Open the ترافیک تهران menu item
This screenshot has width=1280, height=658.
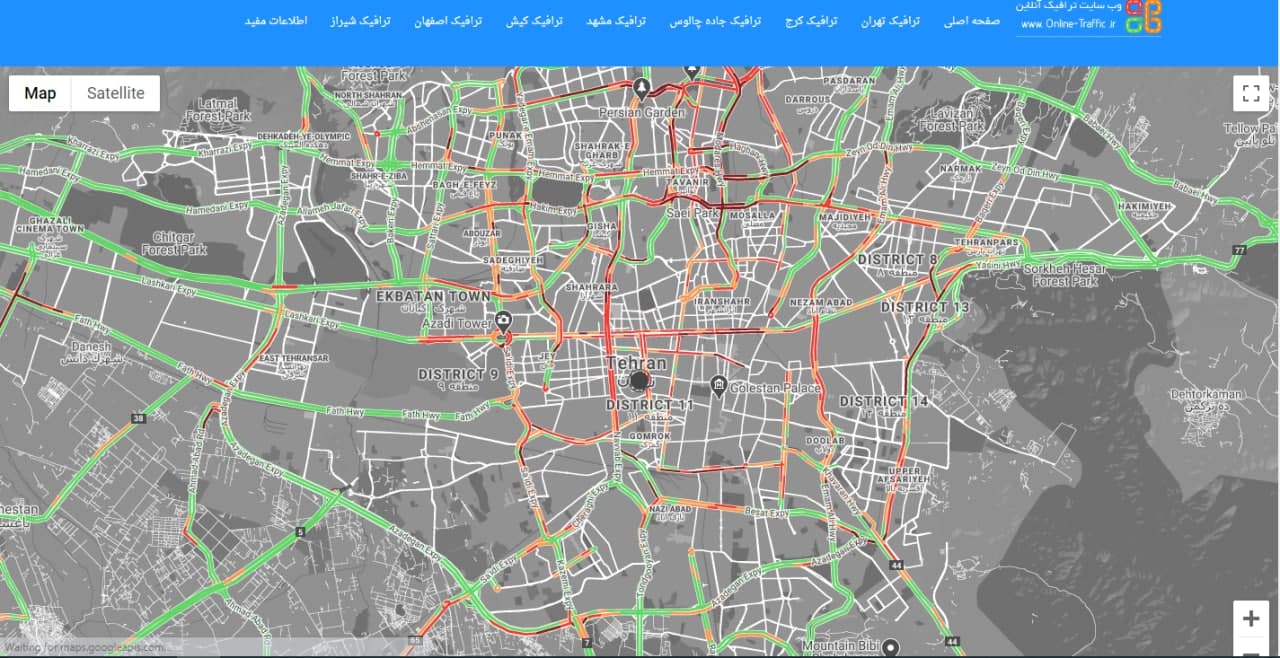(x=889, y=21)
